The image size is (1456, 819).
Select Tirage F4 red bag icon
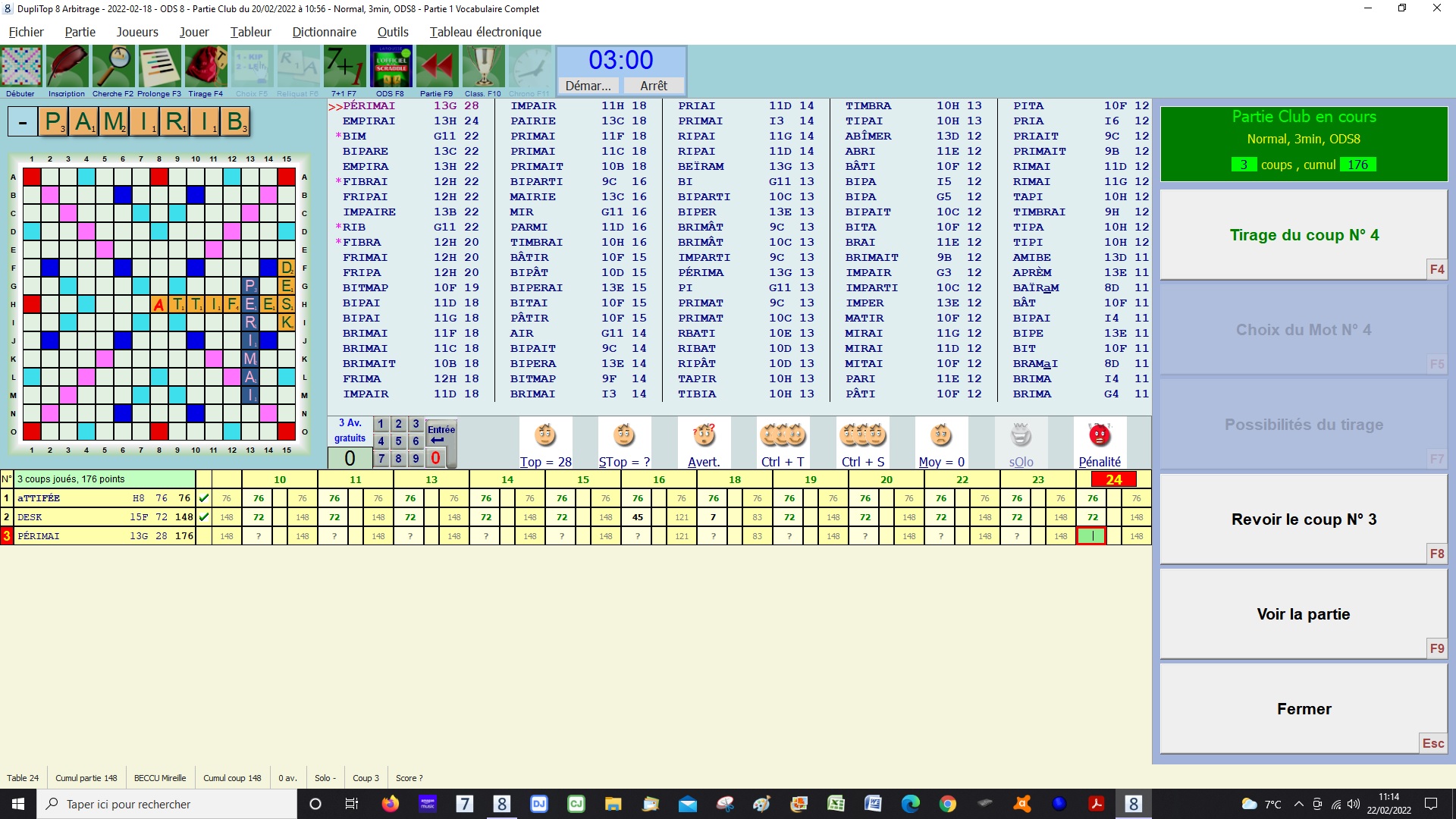(x=206, y=67)
